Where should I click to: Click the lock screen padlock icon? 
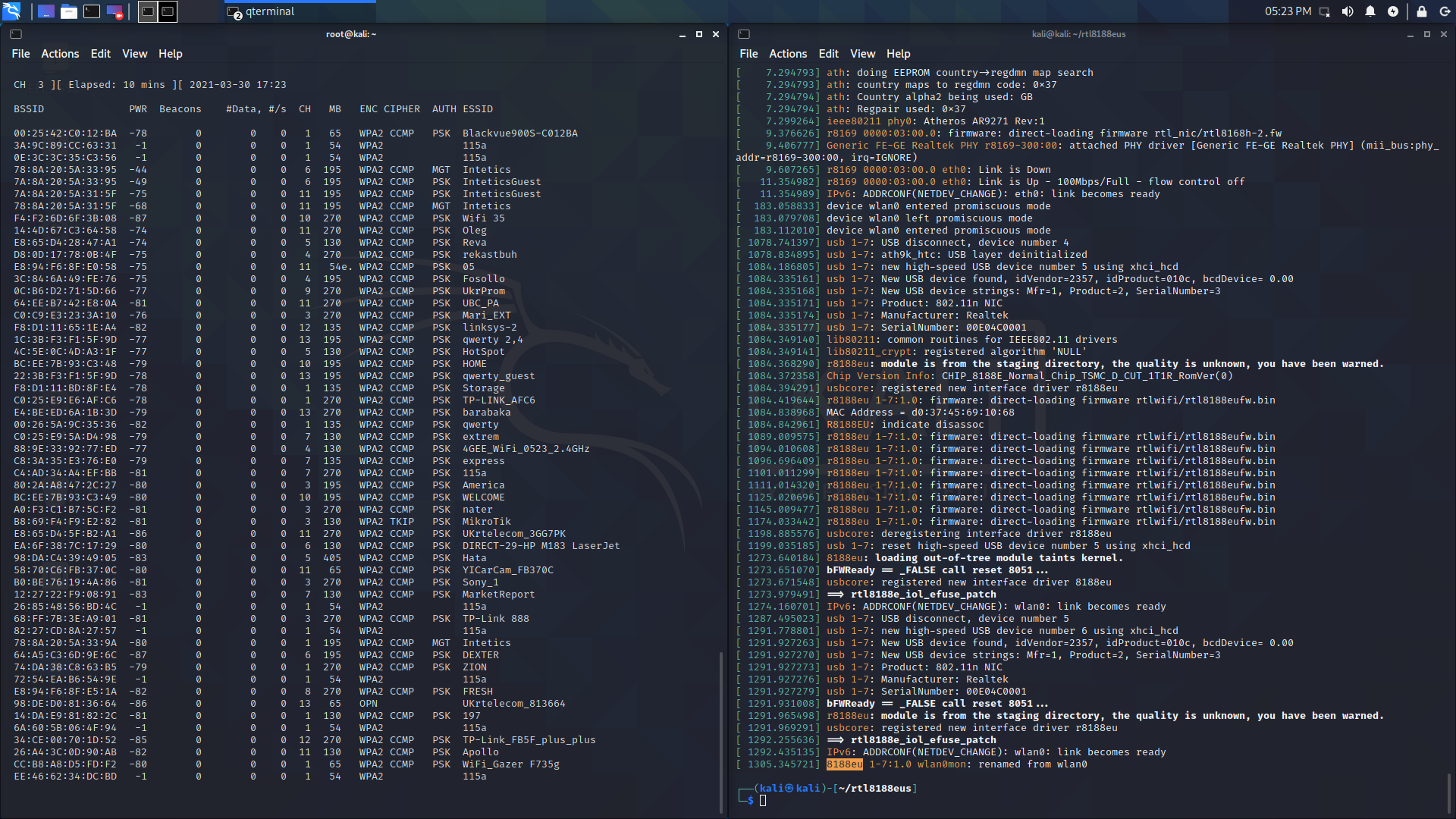[1422, 11]
